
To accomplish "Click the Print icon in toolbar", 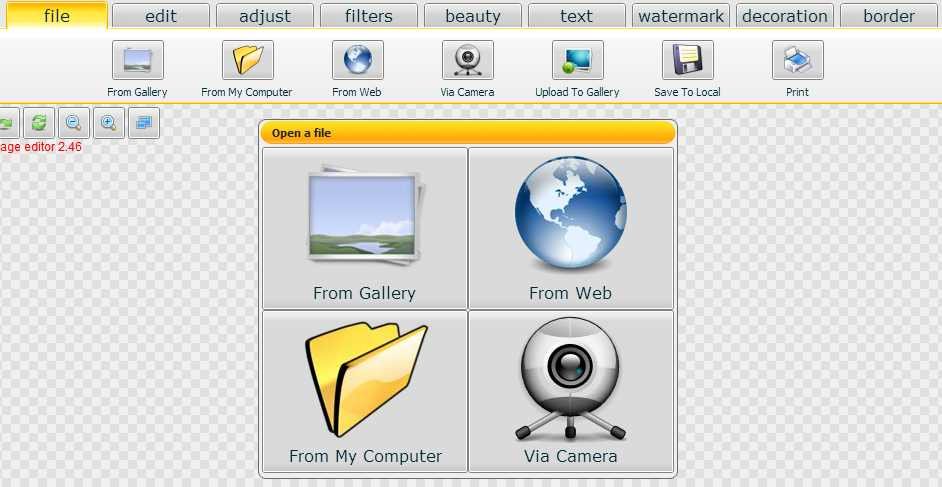I will (797, 61).
